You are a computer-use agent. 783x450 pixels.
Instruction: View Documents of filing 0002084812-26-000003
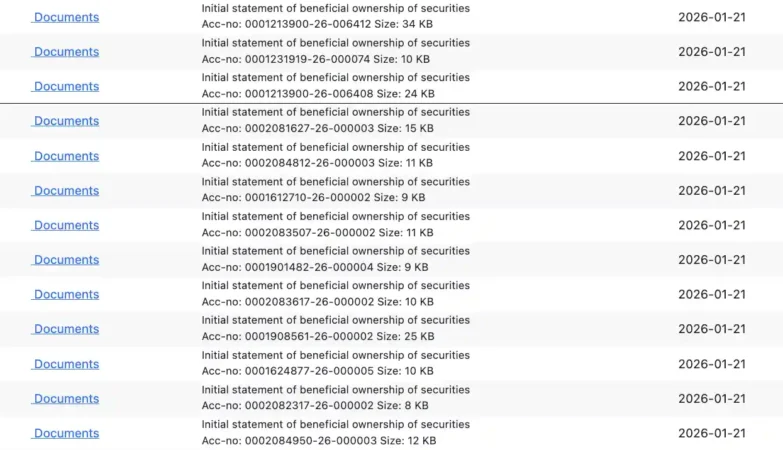click(x=66, y=156)
